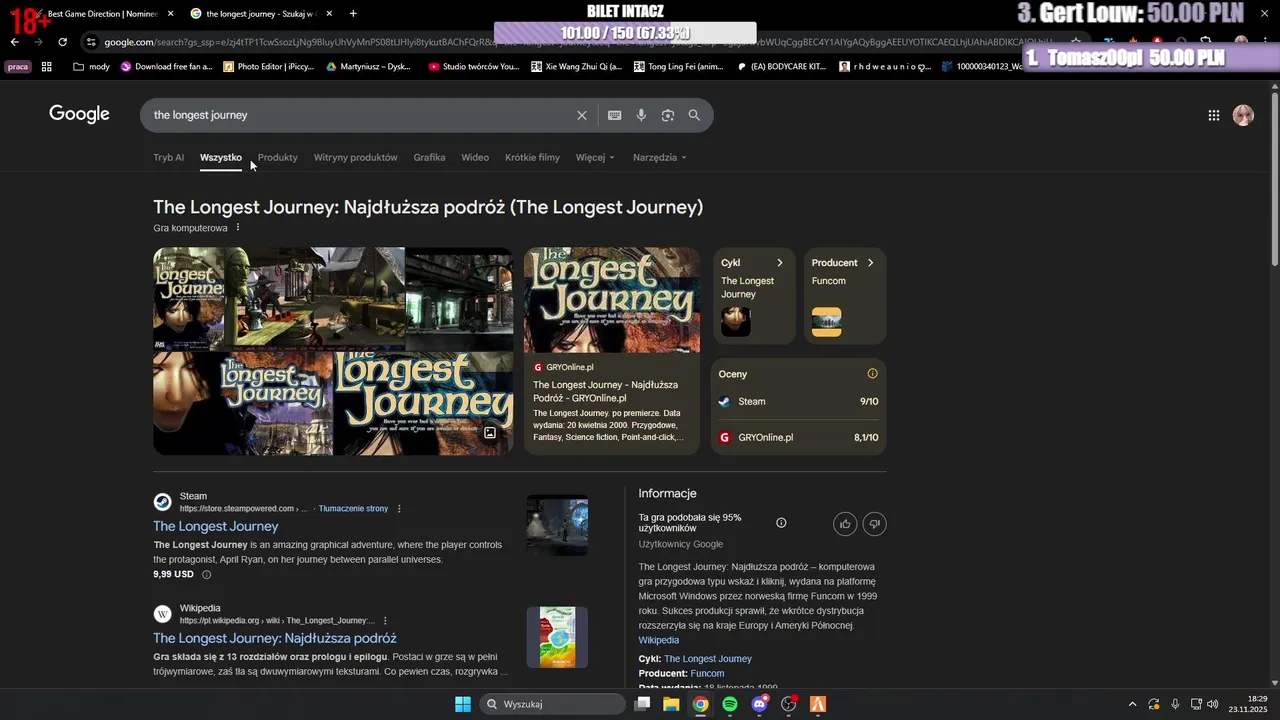Screen dimensions: 1280x720
Task: Expand the Więcej search filter menu
Action: point(595,157)
